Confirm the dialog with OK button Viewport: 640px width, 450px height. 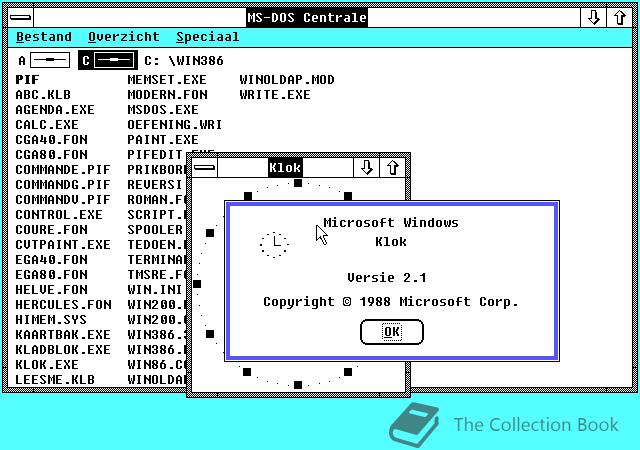tap(392, 332)
